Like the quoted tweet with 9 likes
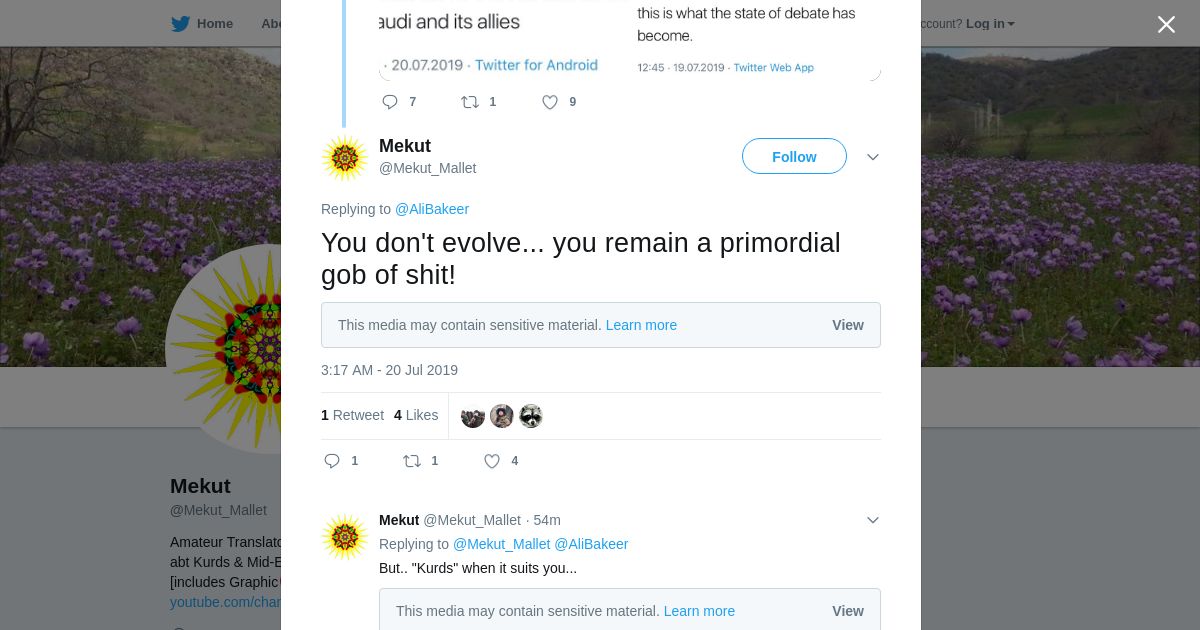This screenshot has height=630, width=1200. (x=550, y=102)
